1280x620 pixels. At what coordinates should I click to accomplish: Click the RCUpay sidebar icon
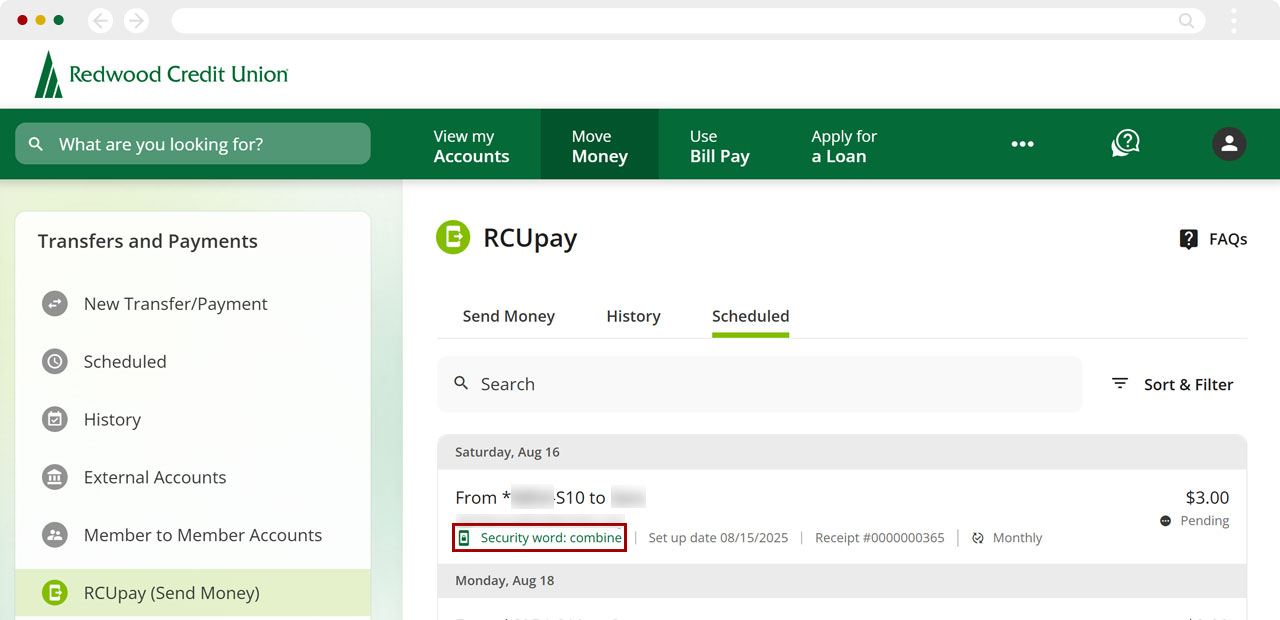pyautogui.click(x=55, y=593)
